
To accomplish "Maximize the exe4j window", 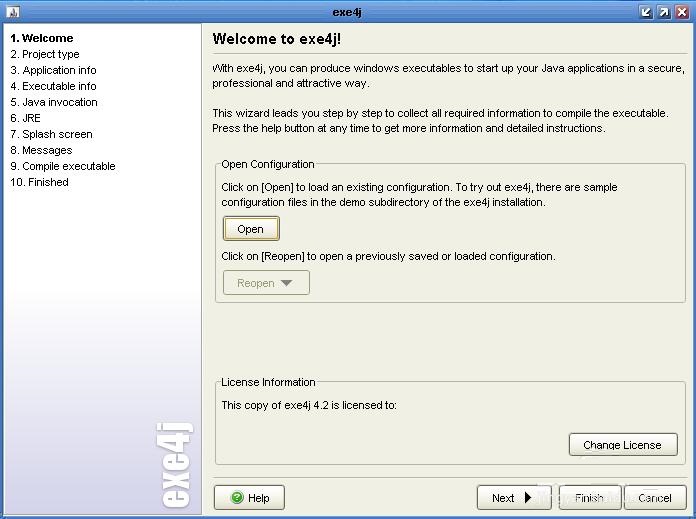I will pos(664,12).
